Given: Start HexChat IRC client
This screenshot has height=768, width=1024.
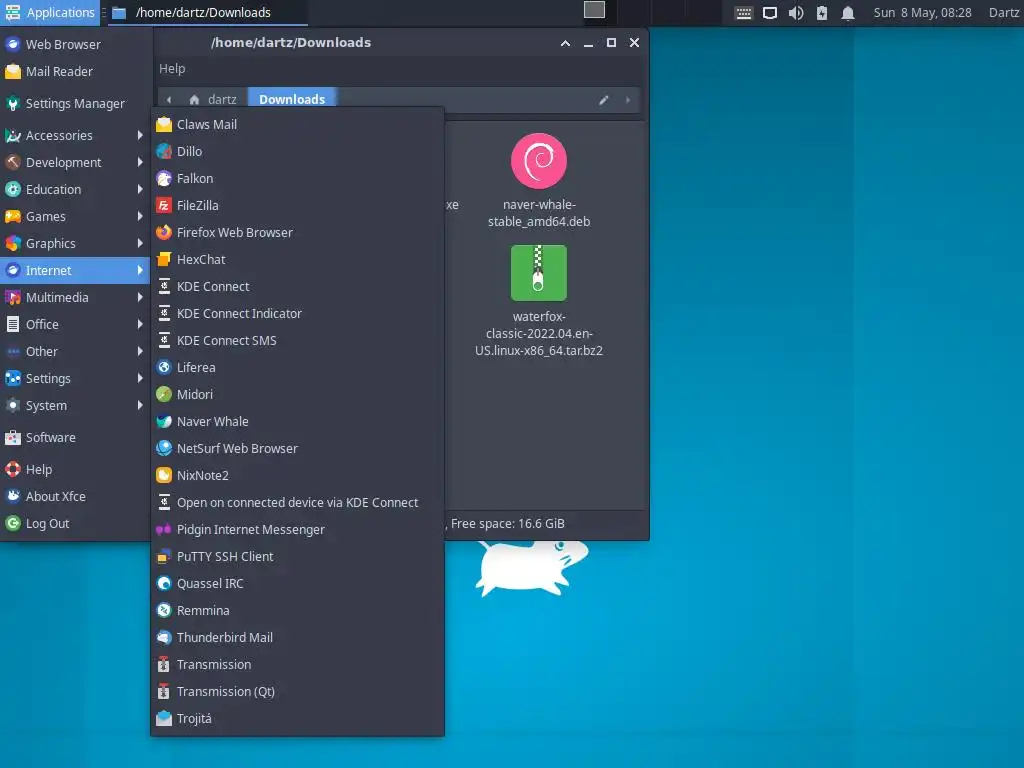Looking at the screenshot, I should click(x=297, y=259).
